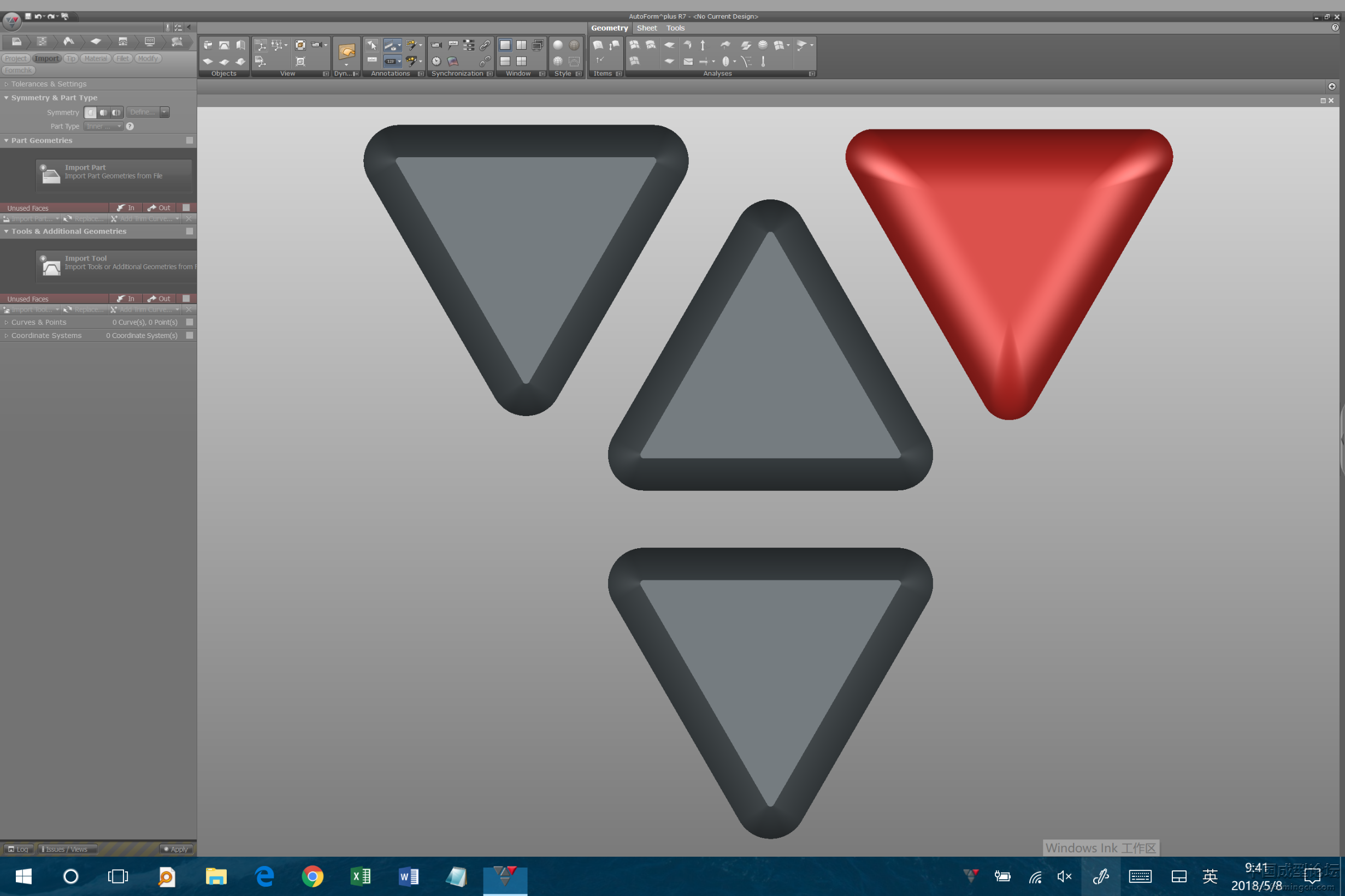Open the Tools ribbon tab
This screenshot has height=896, width=1345.
click(675, 28)
